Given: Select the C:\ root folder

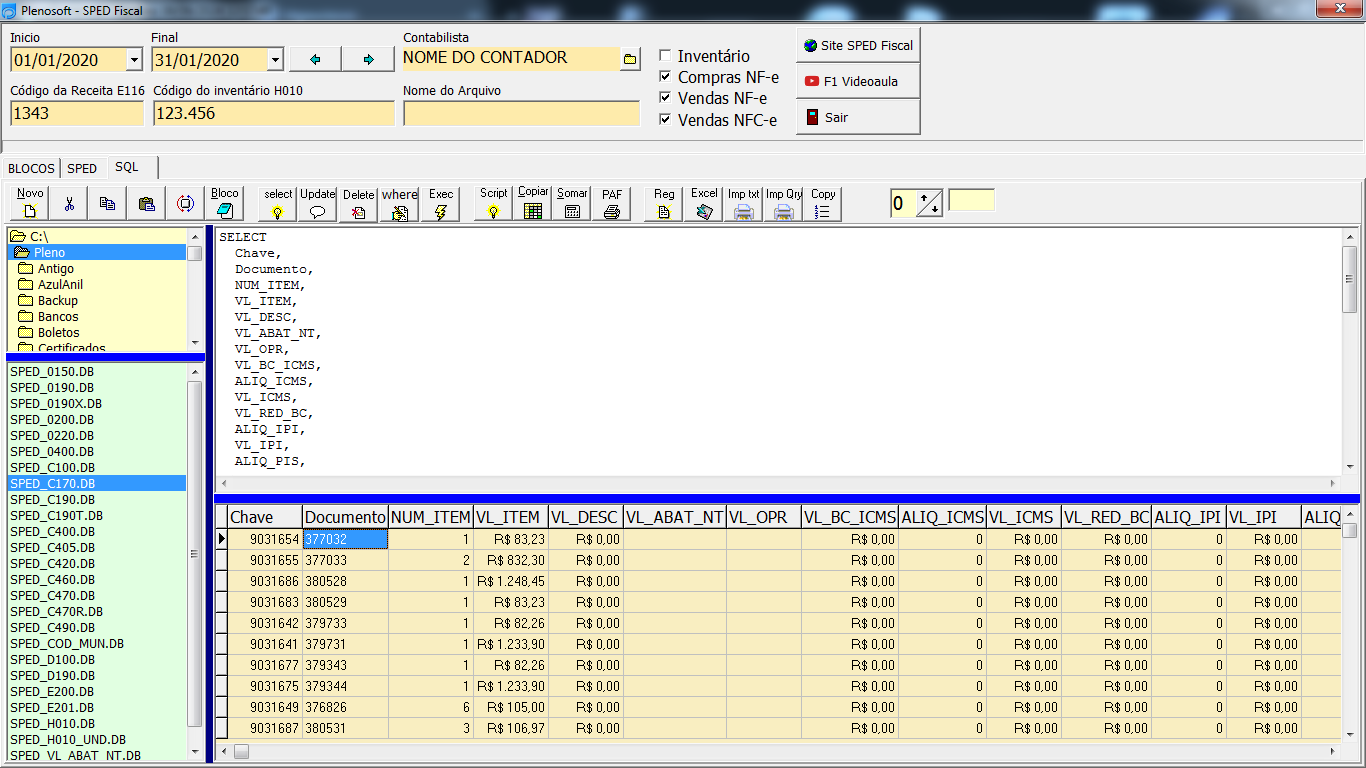Looking at the screenshot, I should click(x=38, y=237).
